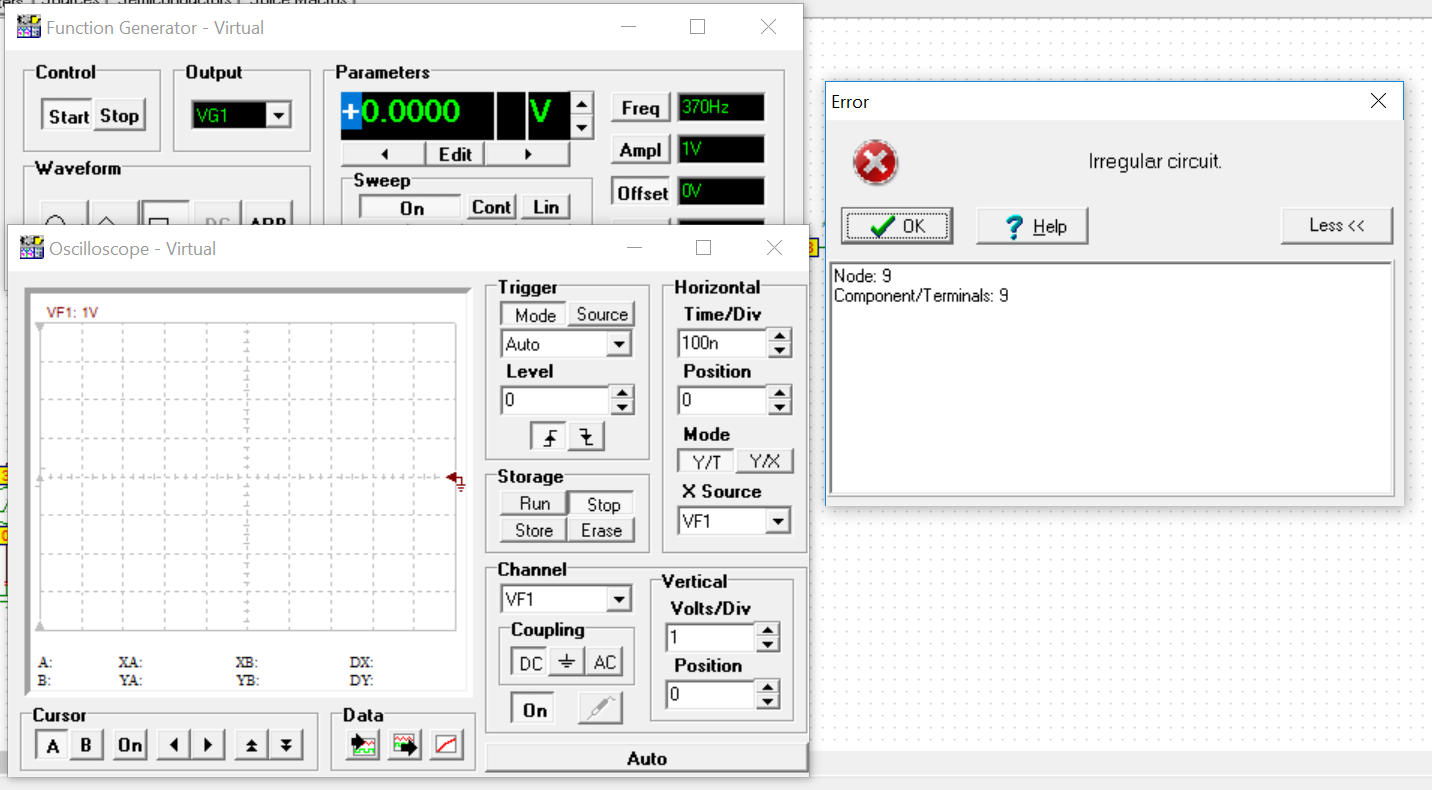Toggle Cursor On button

click(130, 745)
